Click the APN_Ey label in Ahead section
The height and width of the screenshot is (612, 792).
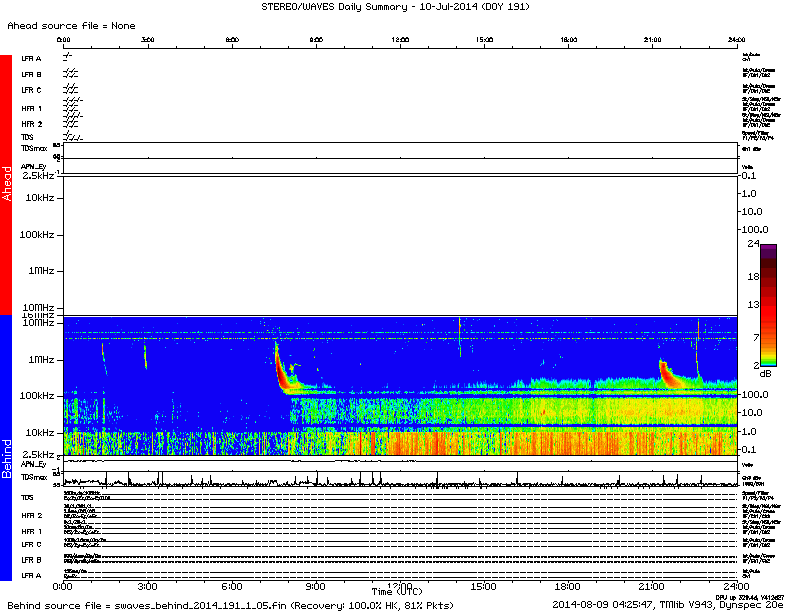pyautogui.click(x=33, y=167)
